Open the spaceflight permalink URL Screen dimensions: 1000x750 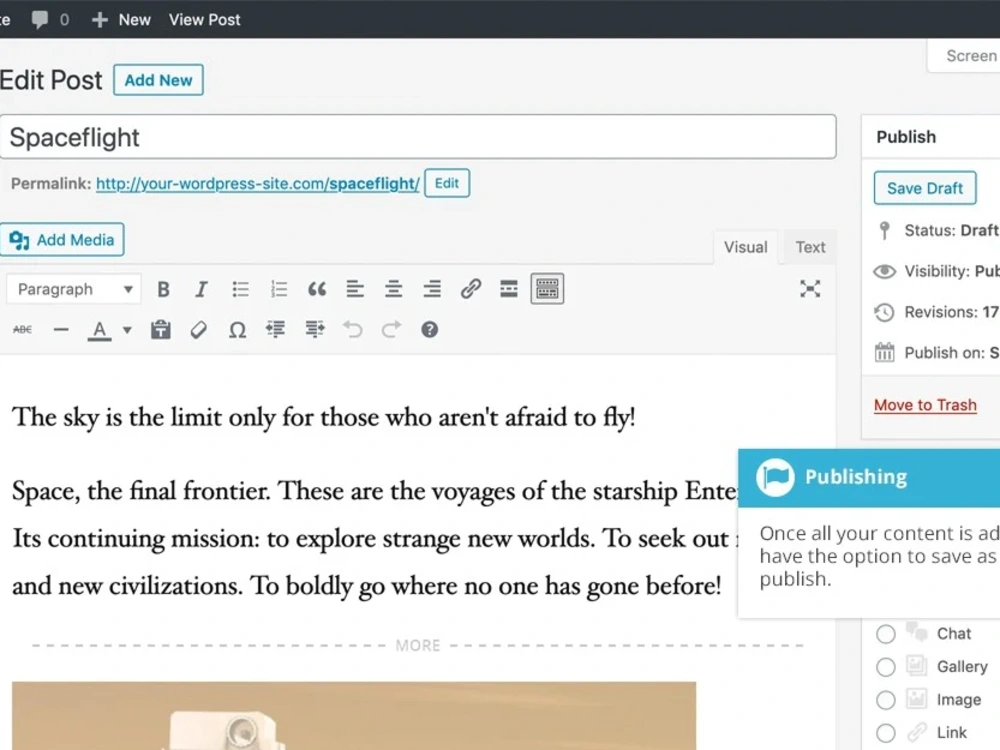coord(258,184)
